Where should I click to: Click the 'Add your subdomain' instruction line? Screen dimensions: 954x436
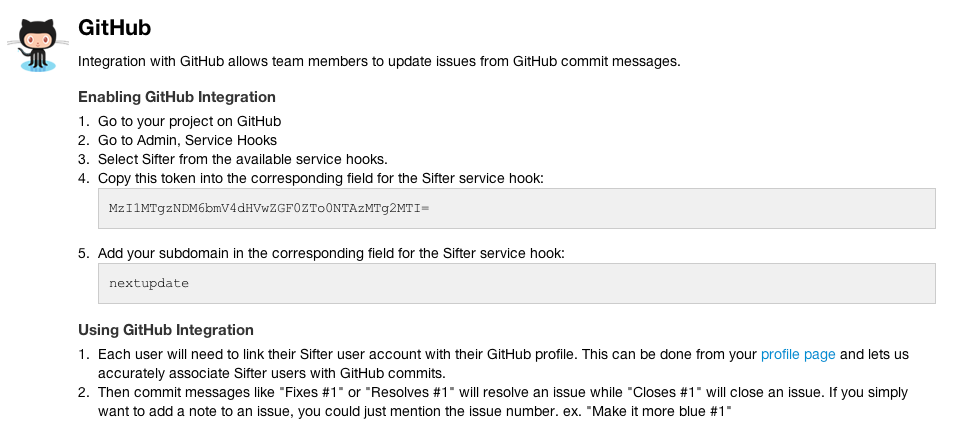coord(331,253)
